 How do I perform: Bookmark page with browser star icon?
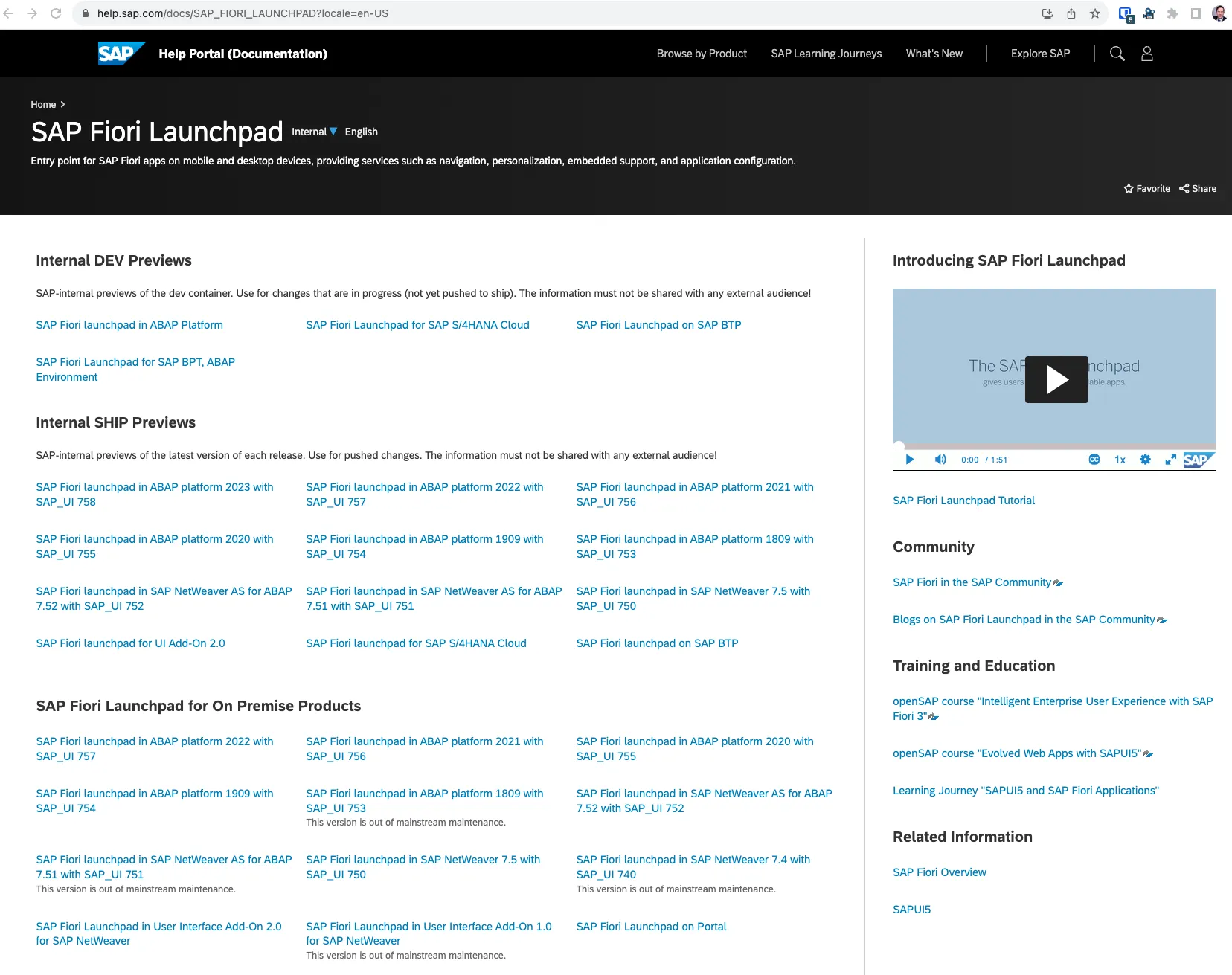click(1095, 13)
